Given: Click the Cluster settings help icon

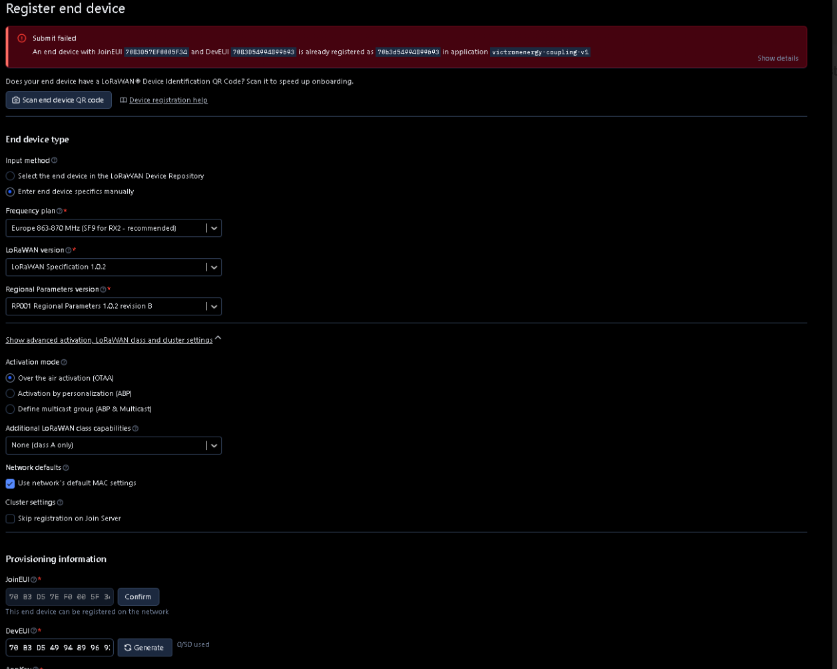Looking at the screenshot, I should point(60,502).
